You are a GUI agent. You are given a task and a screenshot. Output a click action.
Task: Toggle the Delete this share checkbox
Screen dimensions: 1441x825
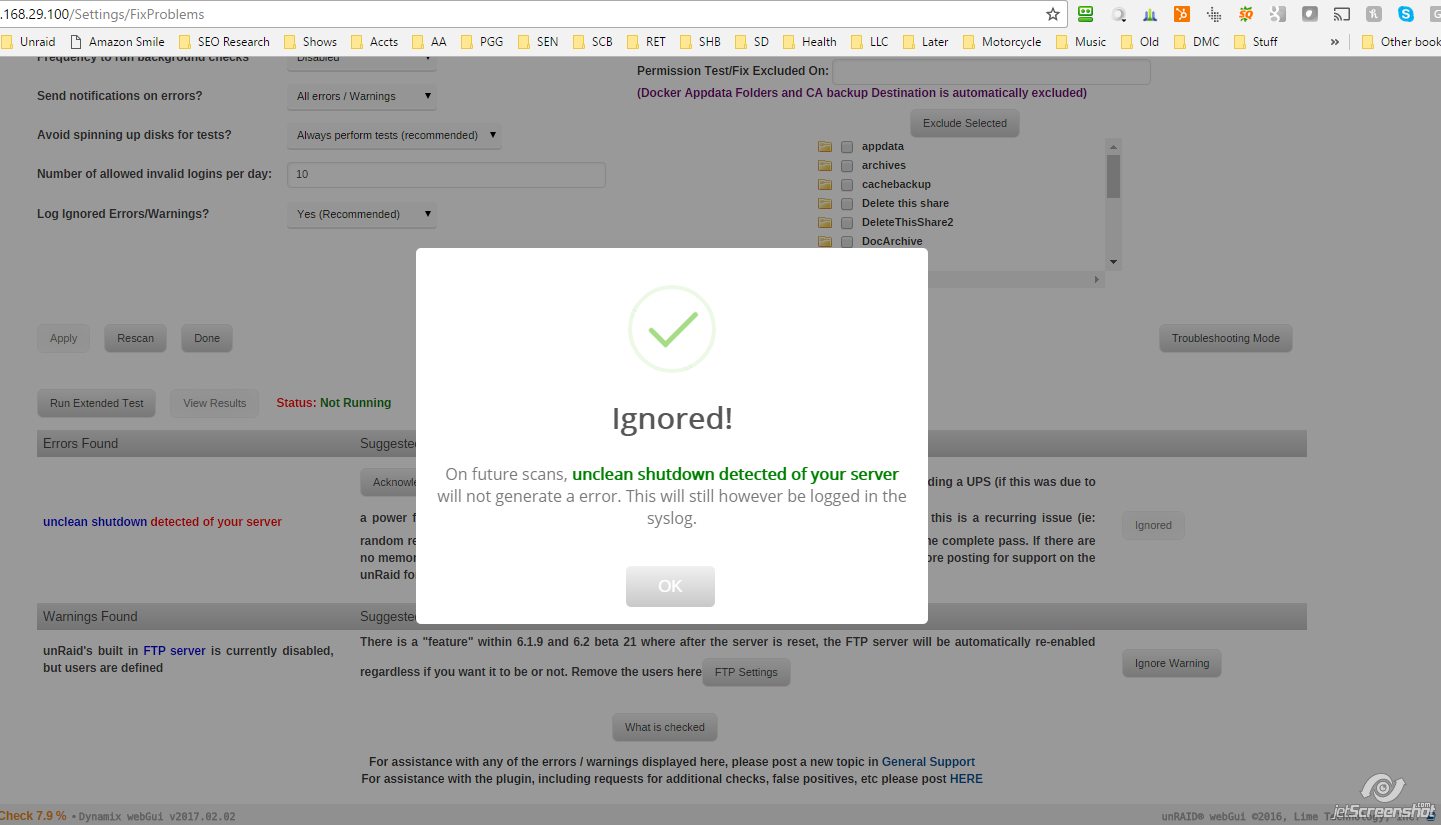(x=847, y=204)
